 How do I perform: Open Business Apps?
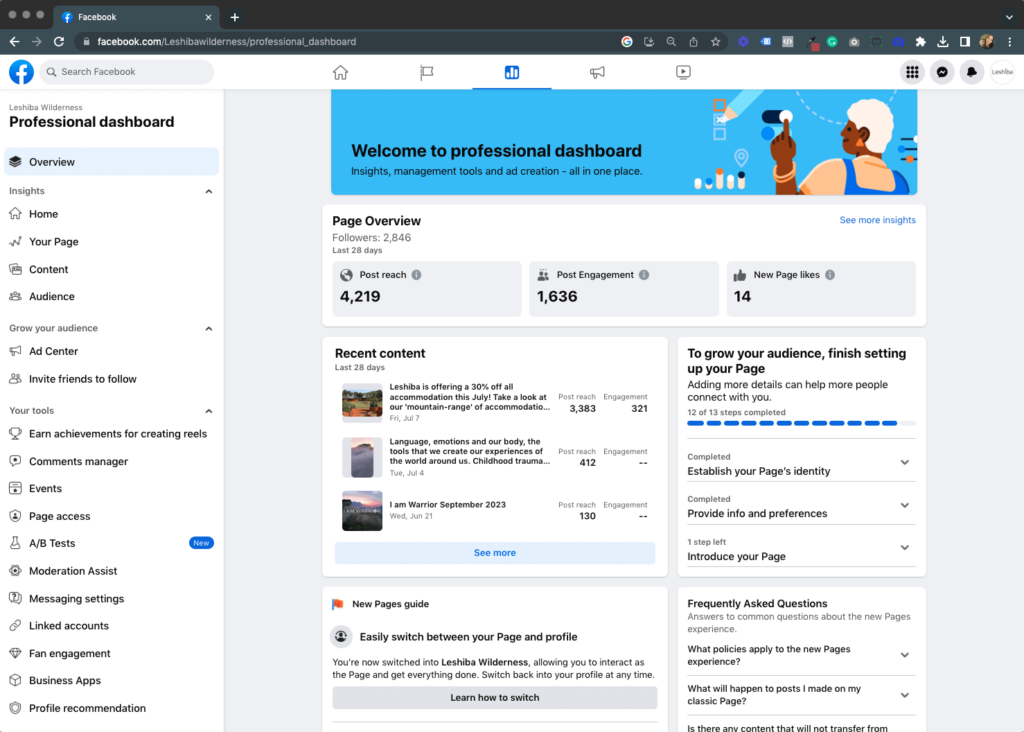(x=112, y=680)
